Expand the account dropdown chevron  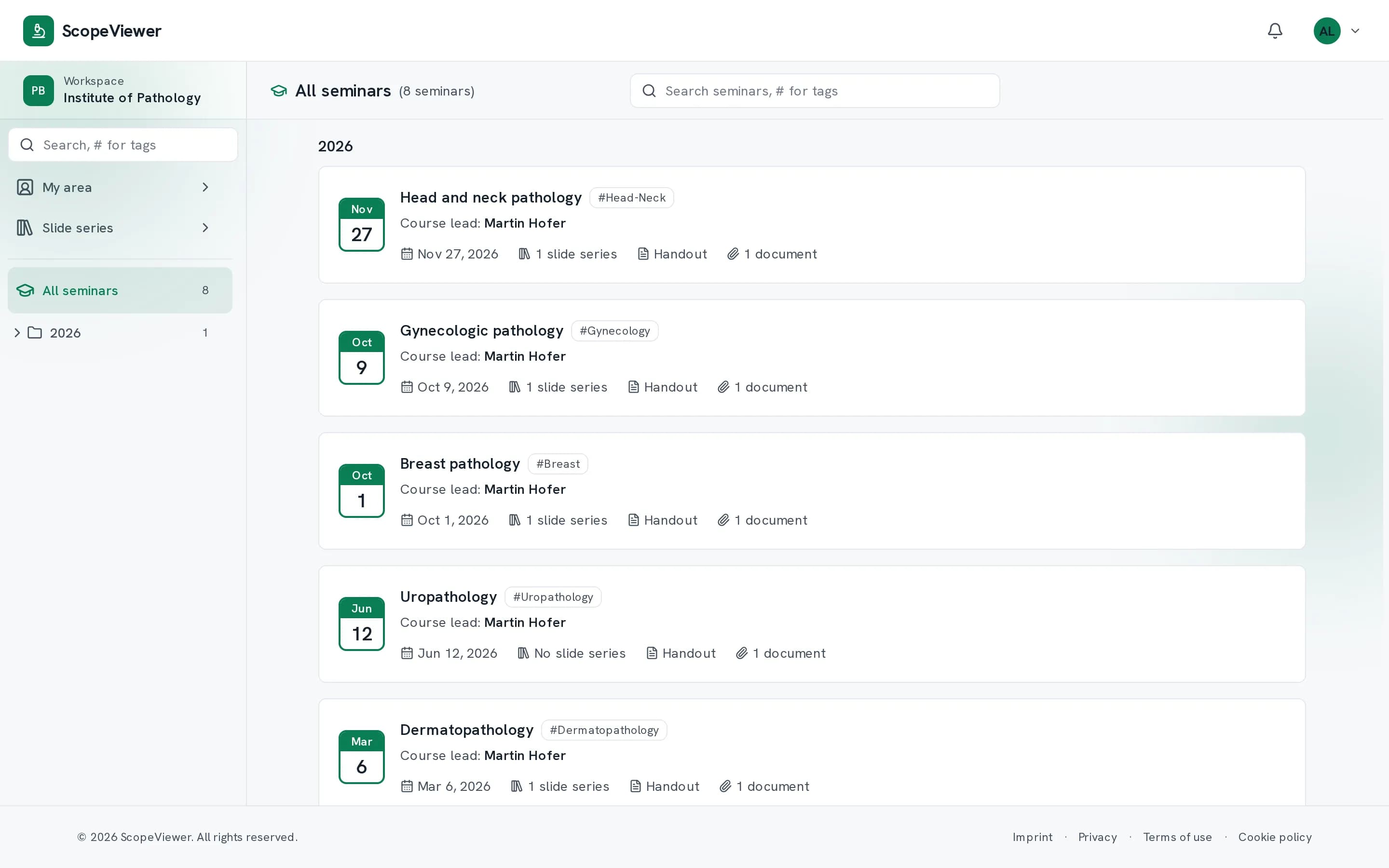[1355, 31]
